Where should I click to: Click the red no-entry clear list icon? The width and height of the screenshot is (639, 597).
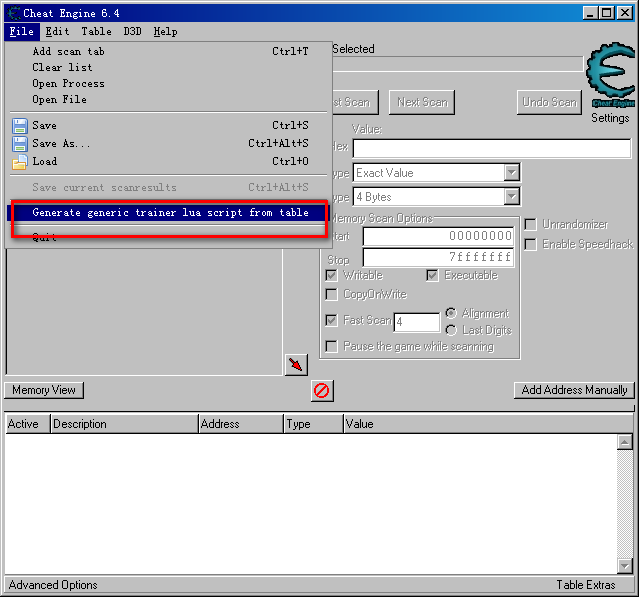(x=322, y=390)
